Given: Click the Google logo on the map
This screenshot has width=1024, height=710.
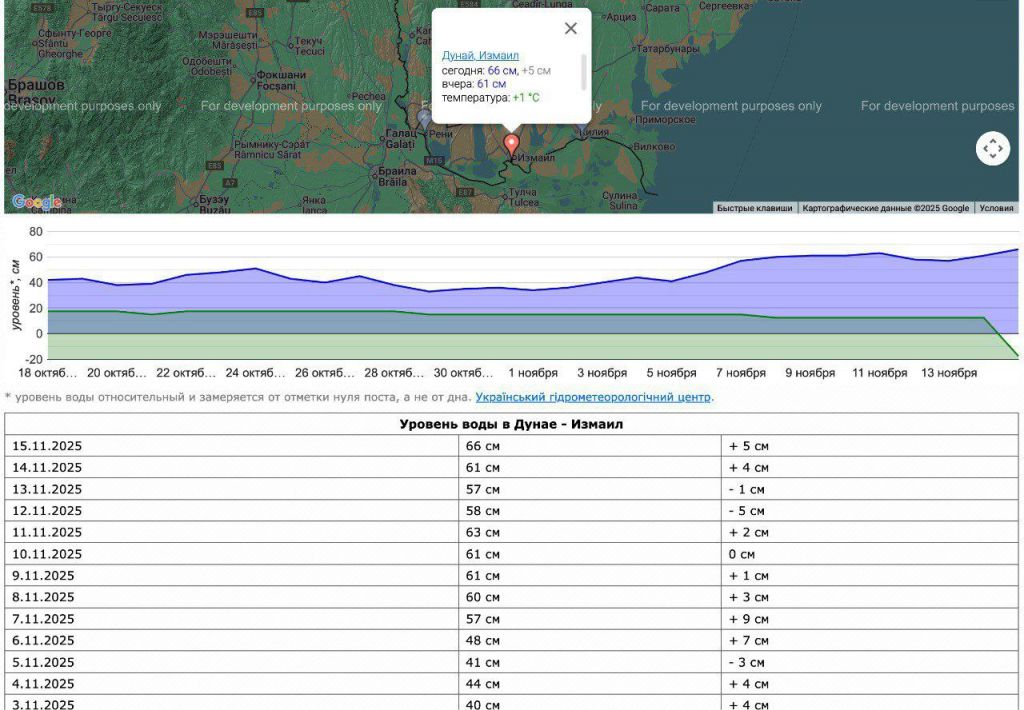Looking at the screenshot, I should (x=37, y=202).
